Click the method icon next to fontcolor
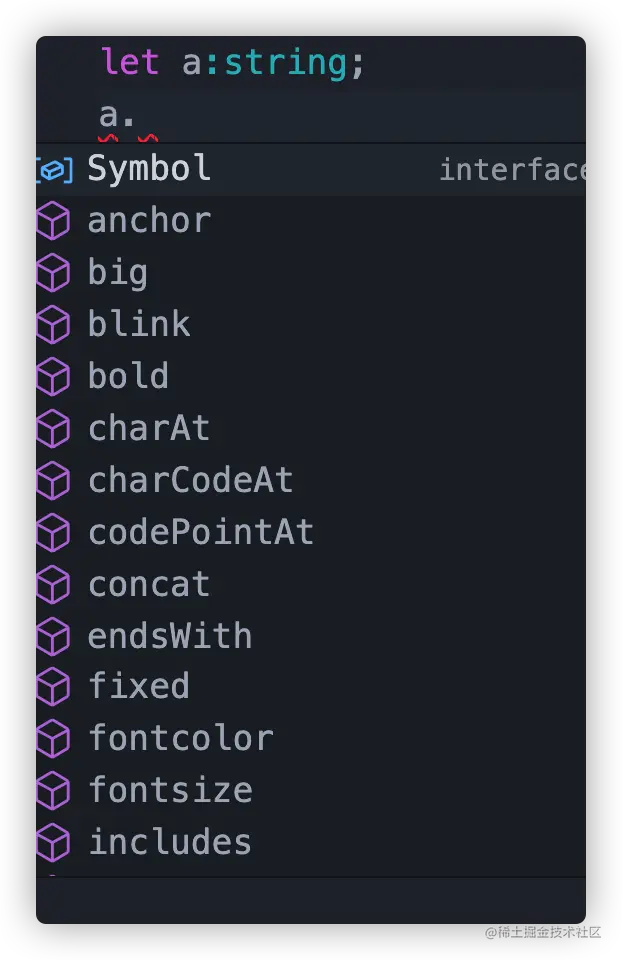622x960 pixels. click(53, 739)
